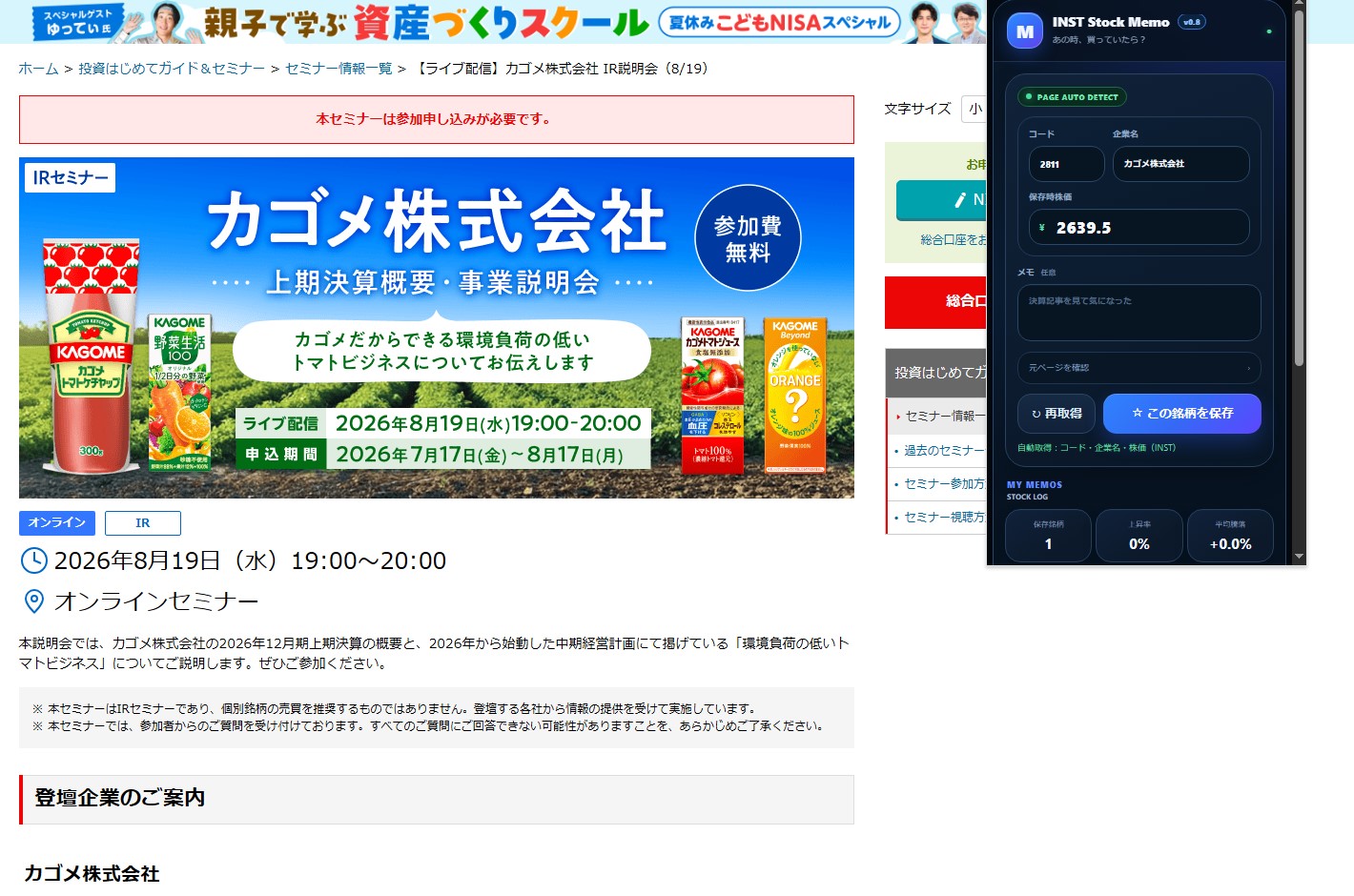Click the 文字サイズ label
The width and height of the screenshot is (1354, 896).
pos(917,109)
